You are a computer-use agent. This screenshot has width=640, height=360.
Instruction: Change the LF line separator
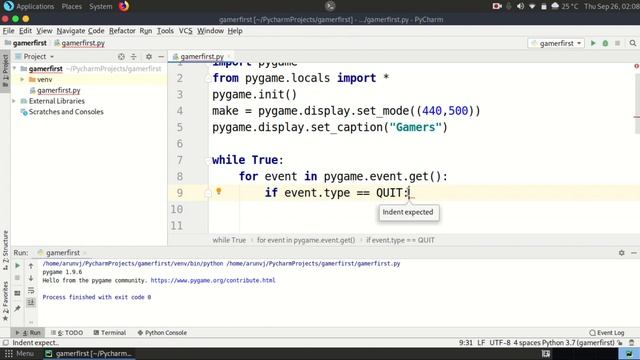click(481, 343)
